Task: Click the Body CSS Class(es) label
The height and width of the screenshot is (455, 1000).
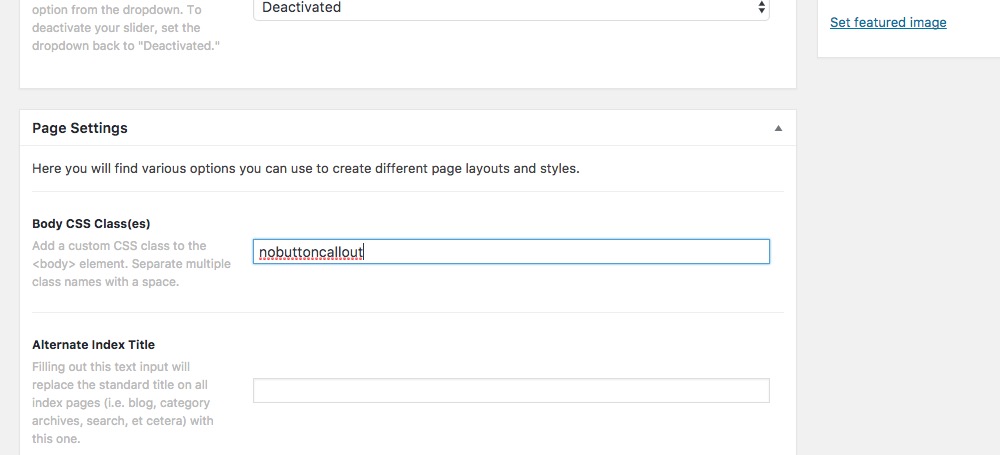Action: pos(91,224)
